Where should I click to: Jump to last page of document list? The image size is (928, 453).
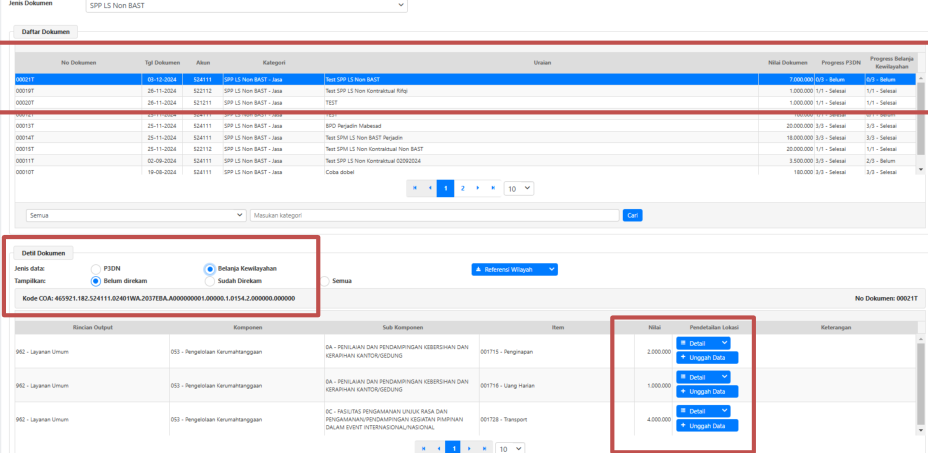tap(493, 188)
